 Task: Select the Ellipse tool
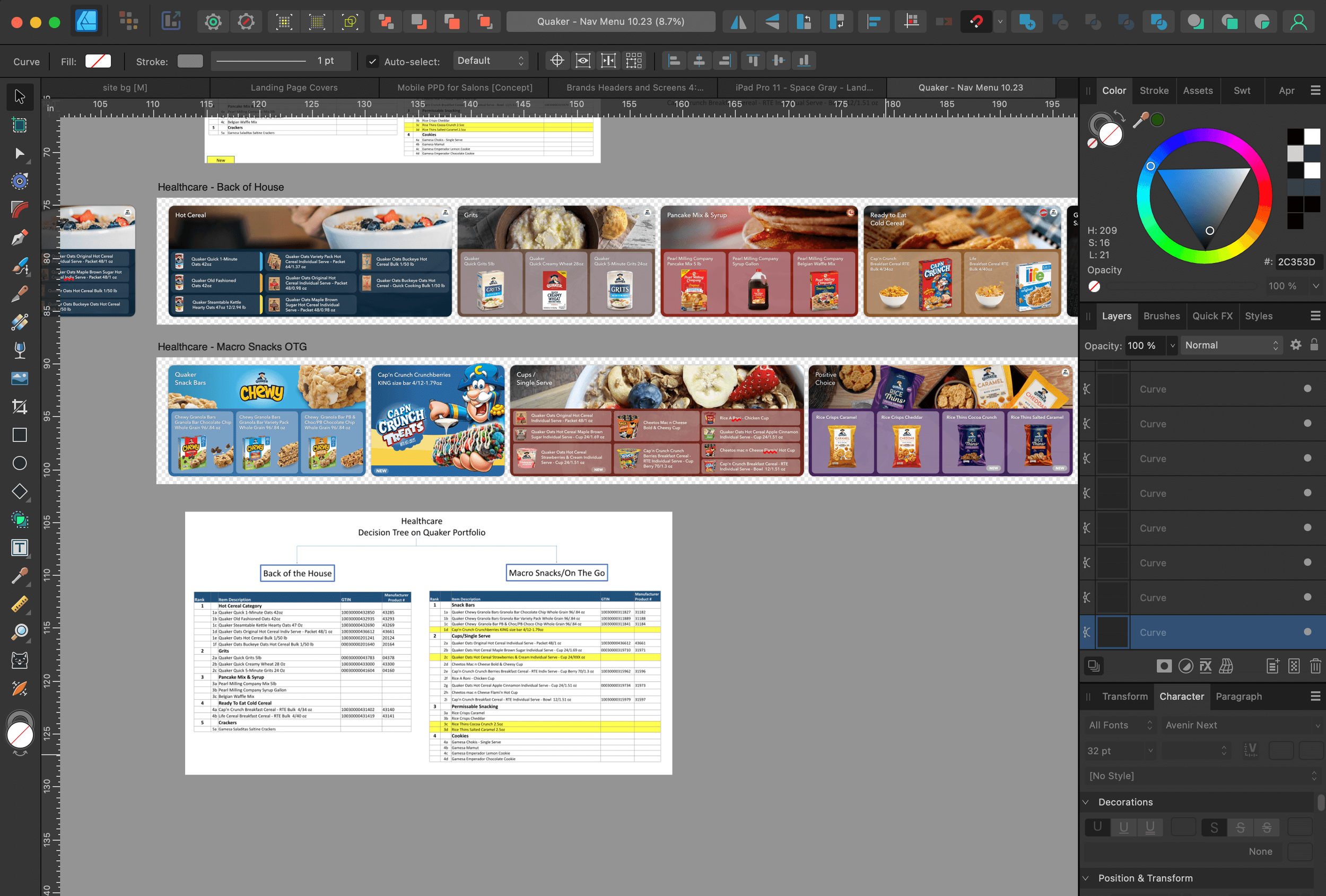click(20, 463)
